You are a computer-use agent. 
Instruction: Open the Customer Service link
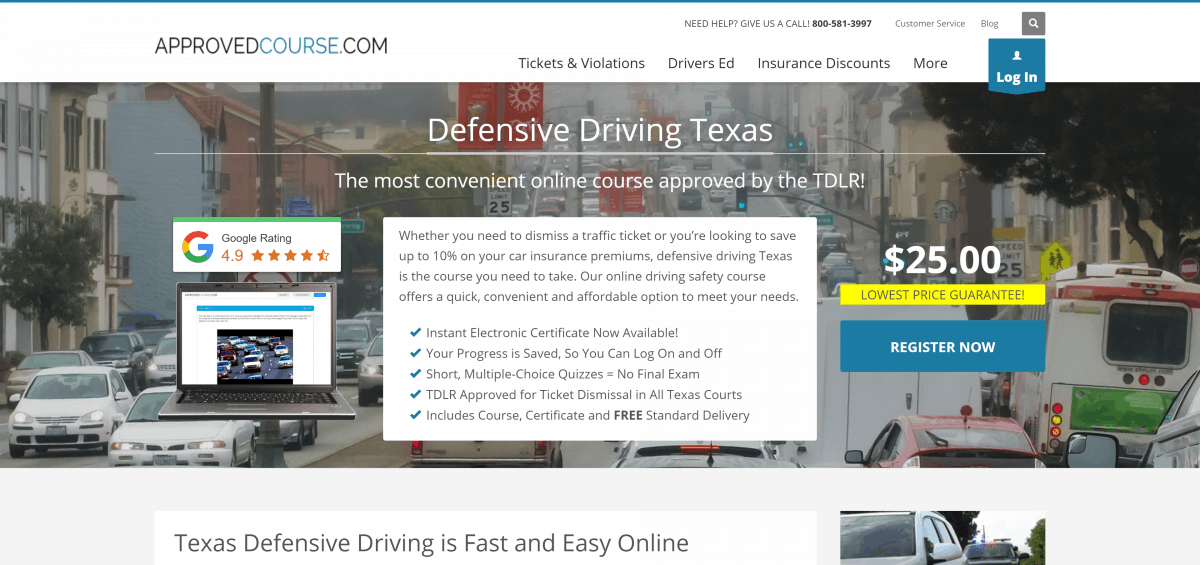pos(930,23)
